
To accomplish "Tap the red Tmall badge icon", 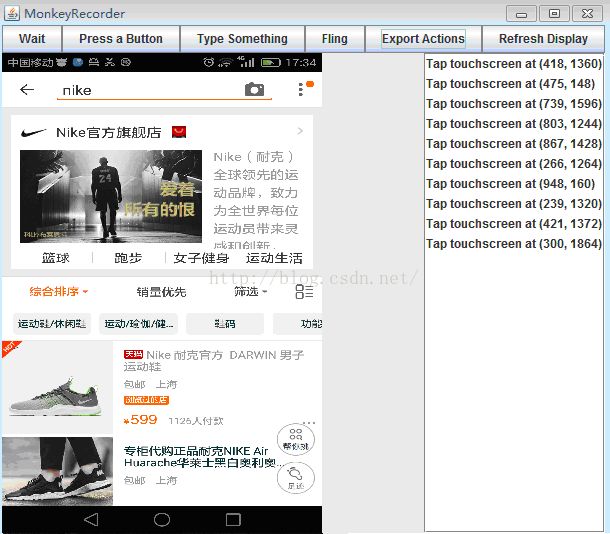I will pyautogui.click(x=179, y=132).
